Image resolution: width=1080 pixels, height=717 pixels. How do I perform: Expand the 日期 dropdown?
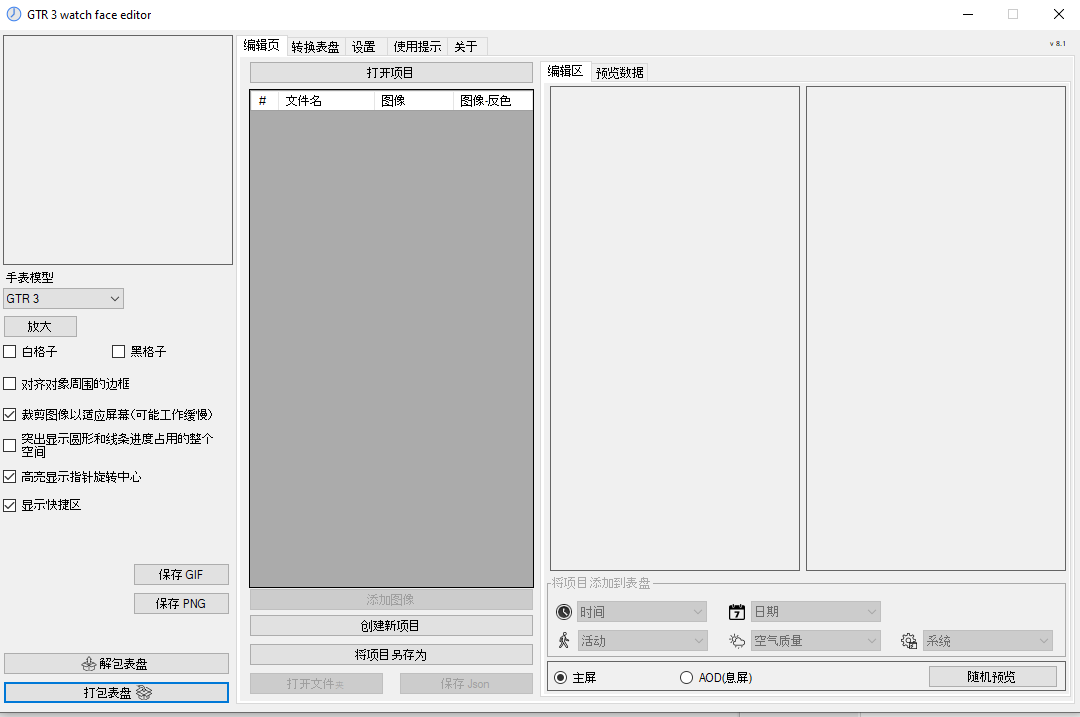(816, 612)
